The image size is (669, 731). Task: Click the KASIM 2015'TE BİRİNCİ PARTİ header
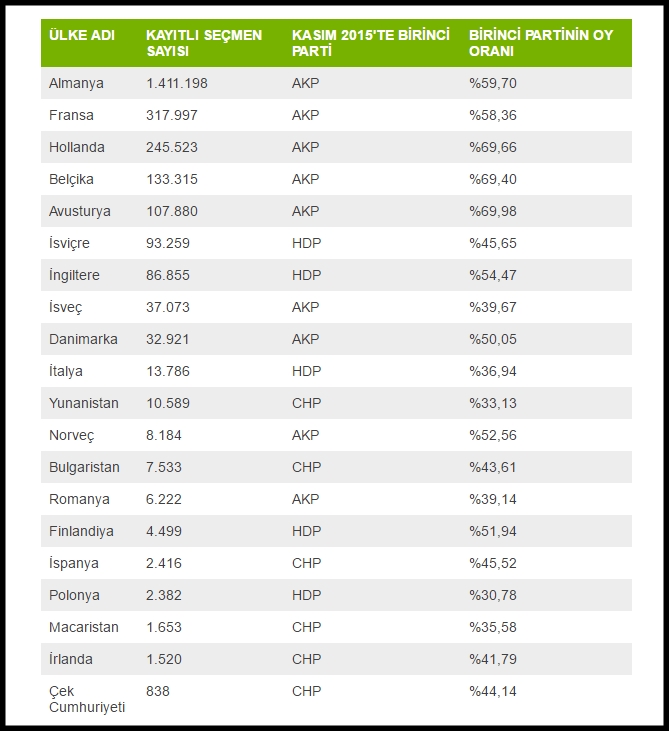(x=370, y=43)
